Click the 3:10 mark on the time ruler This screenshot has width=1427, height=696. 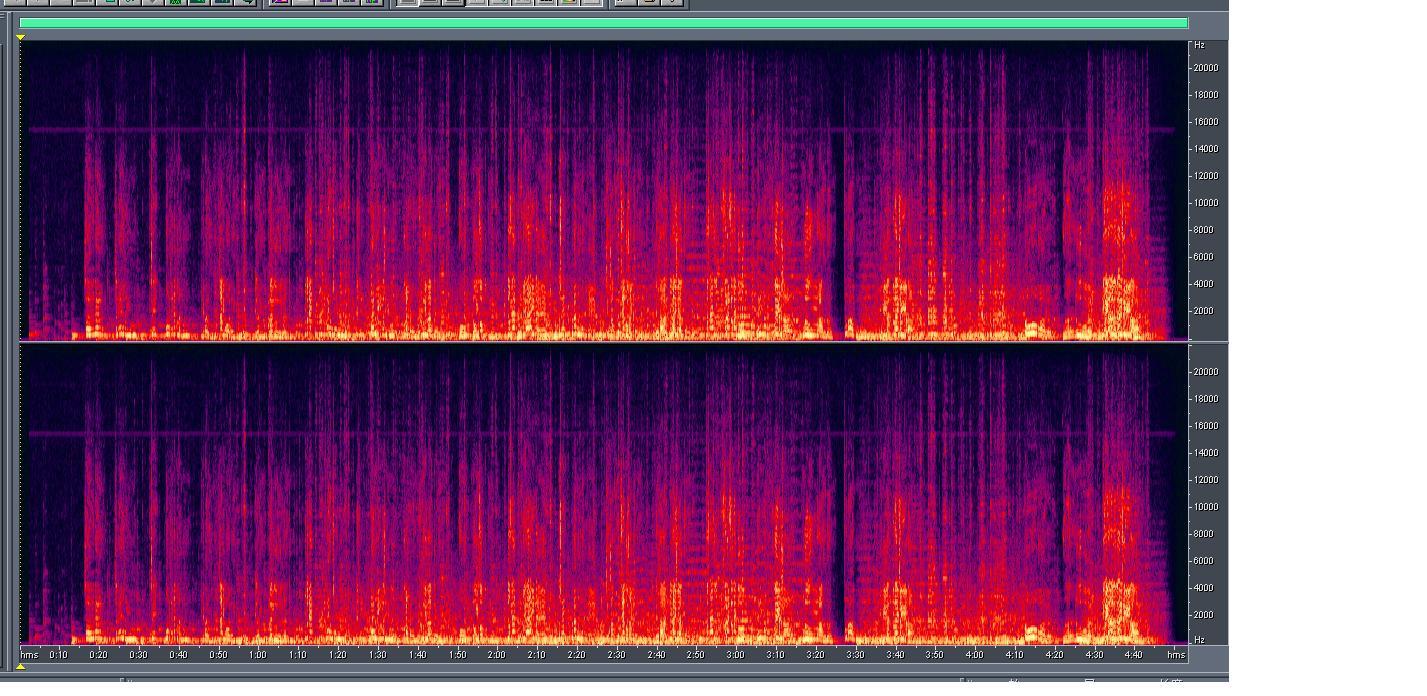click(x=775, y=655)
